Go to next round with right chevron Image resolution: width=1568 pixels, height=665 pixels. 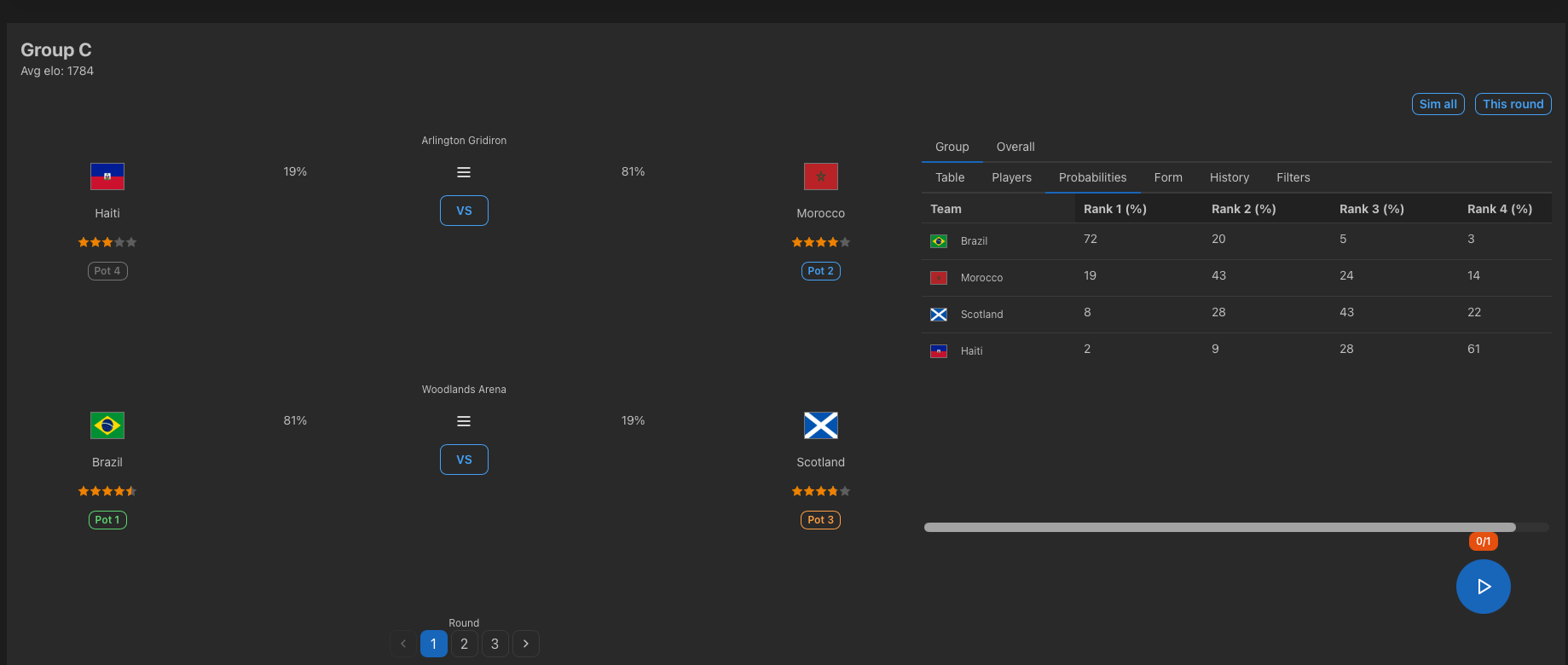pyautogui.click(x=526, y=644)
